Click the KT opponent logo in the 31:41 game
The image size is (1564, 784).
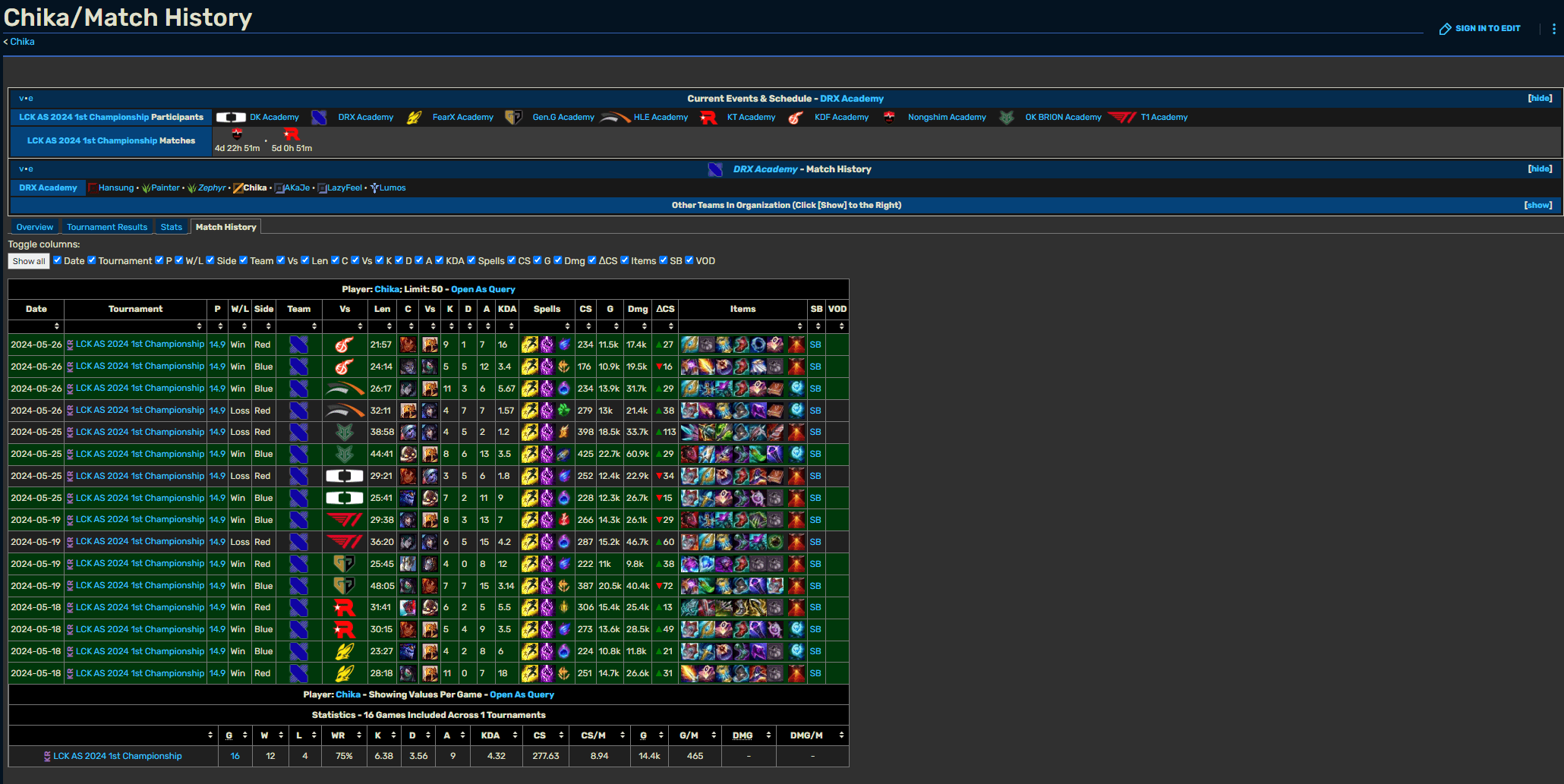pos(345,607)
